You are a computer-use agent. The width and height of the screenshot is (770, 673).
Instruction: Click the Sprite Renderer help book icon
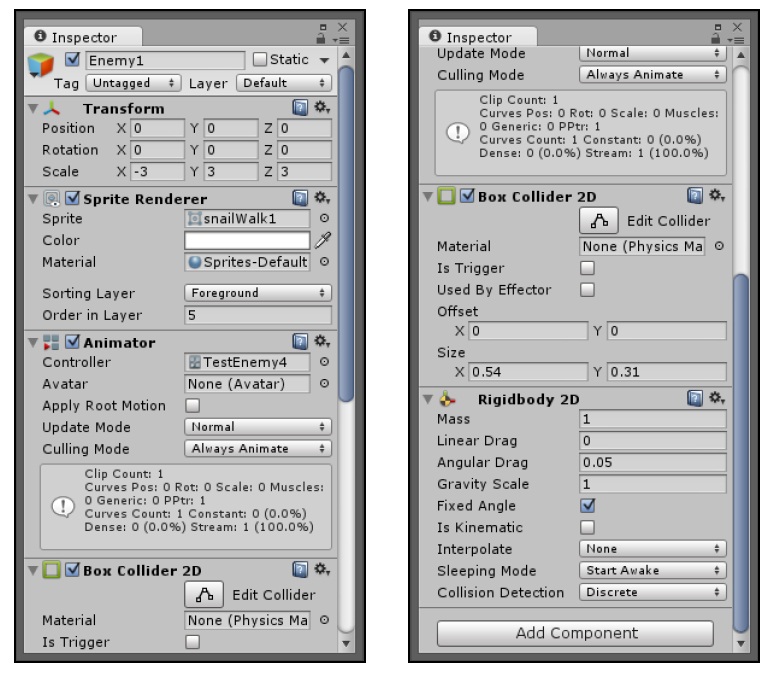click(x=300, y=197)
